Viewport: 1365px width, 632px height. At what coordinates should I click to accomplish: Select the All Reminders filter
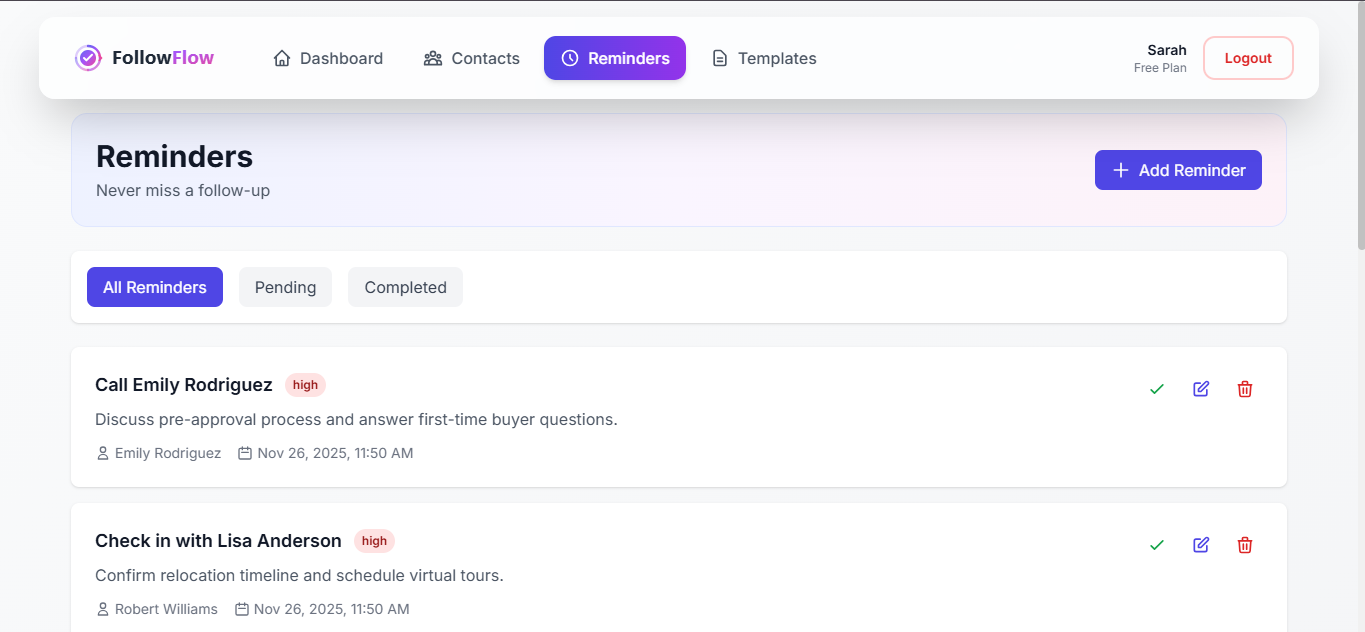(x=155, y=287)
